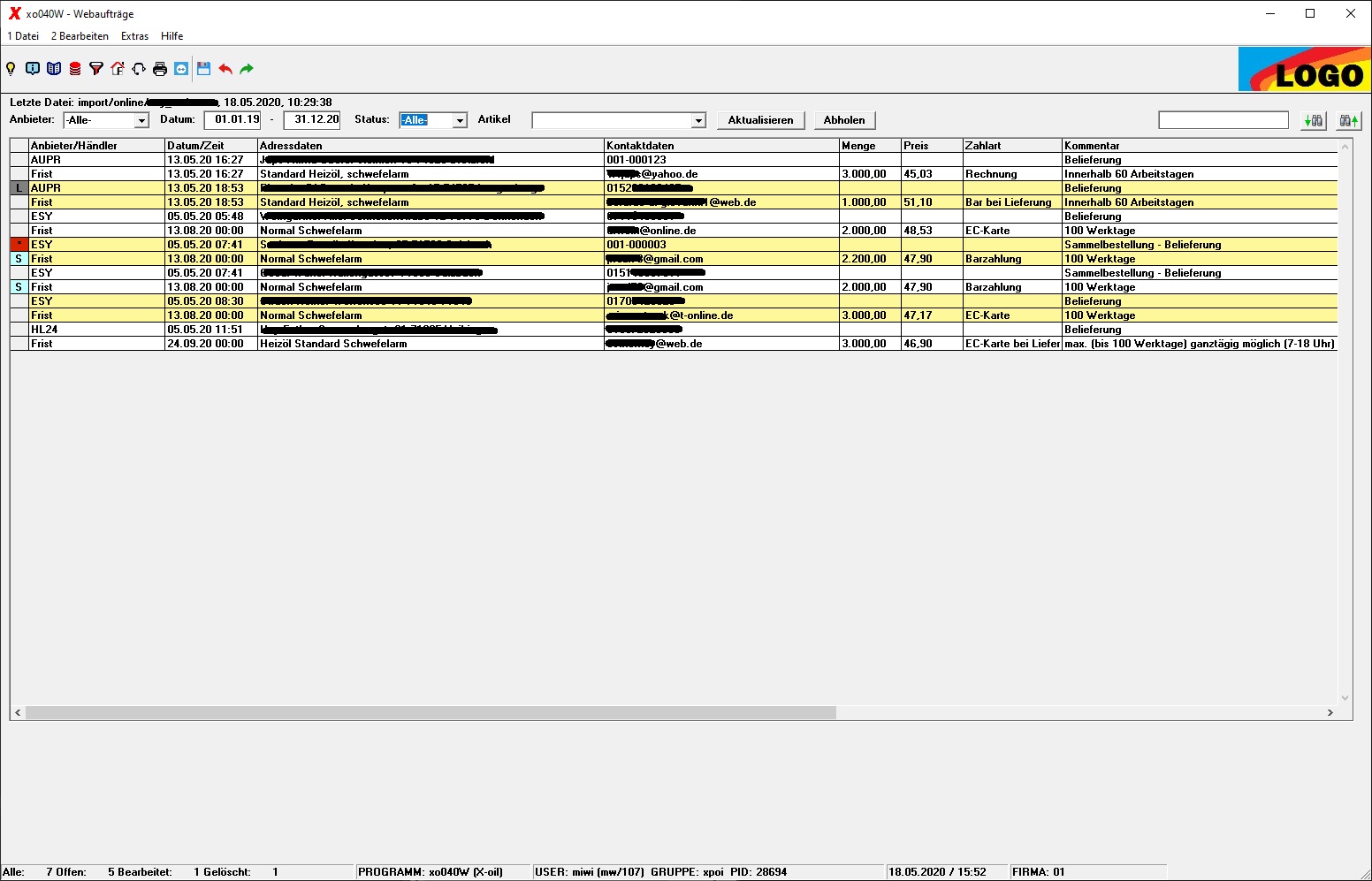The height and width of the screenshot is (881, 1372).
Task: Click the quantity cell 1.000,00
Action: click(x=870, y=202)
